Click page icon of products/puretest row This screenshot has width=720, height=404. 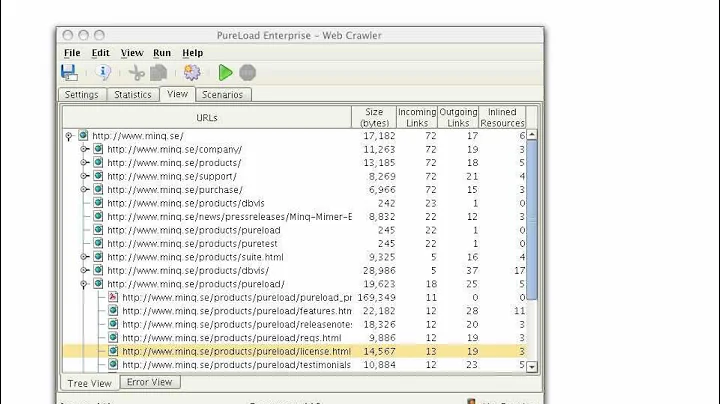tap(98, 243)
